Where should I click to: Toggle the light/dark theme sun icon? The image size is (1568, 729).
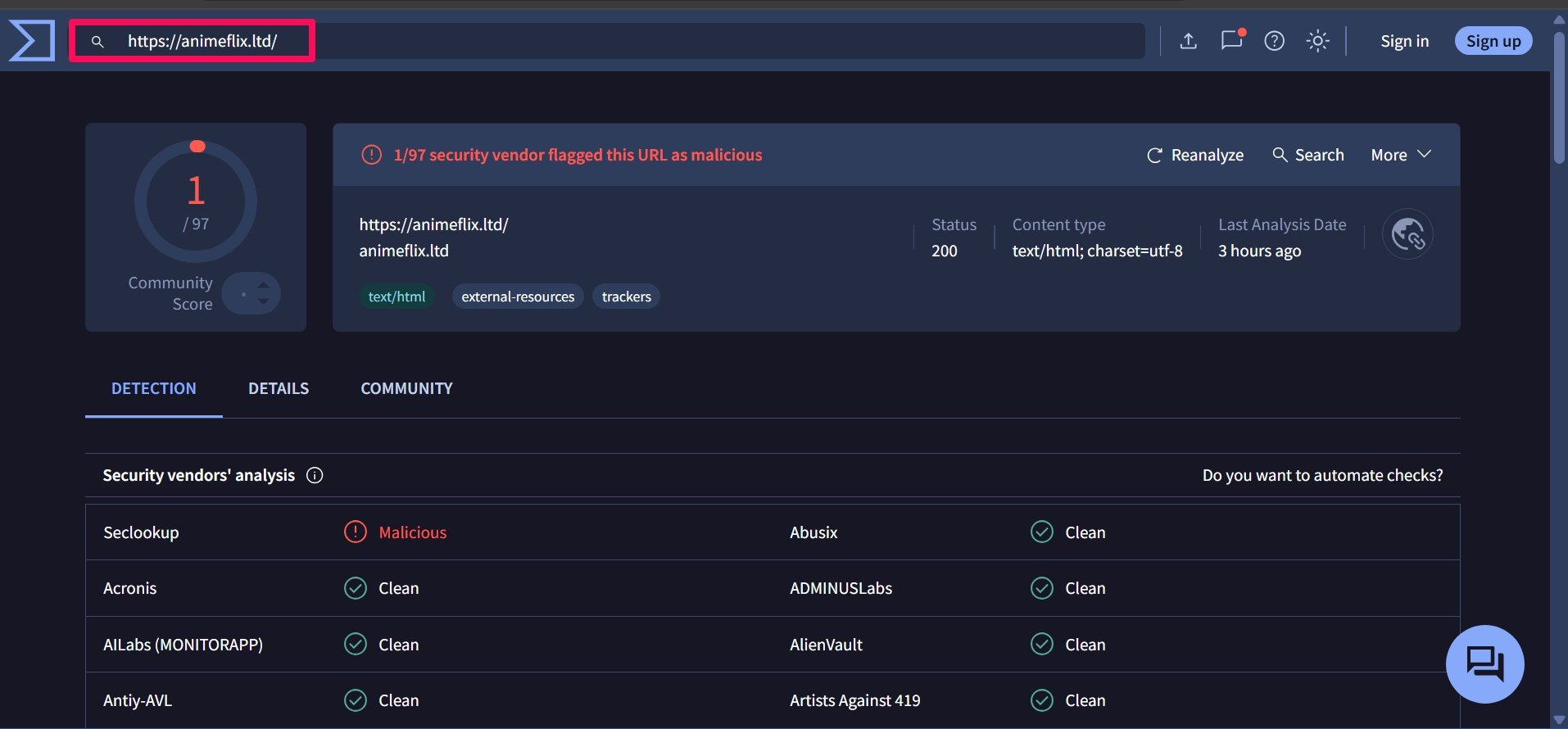[1317, 41]
